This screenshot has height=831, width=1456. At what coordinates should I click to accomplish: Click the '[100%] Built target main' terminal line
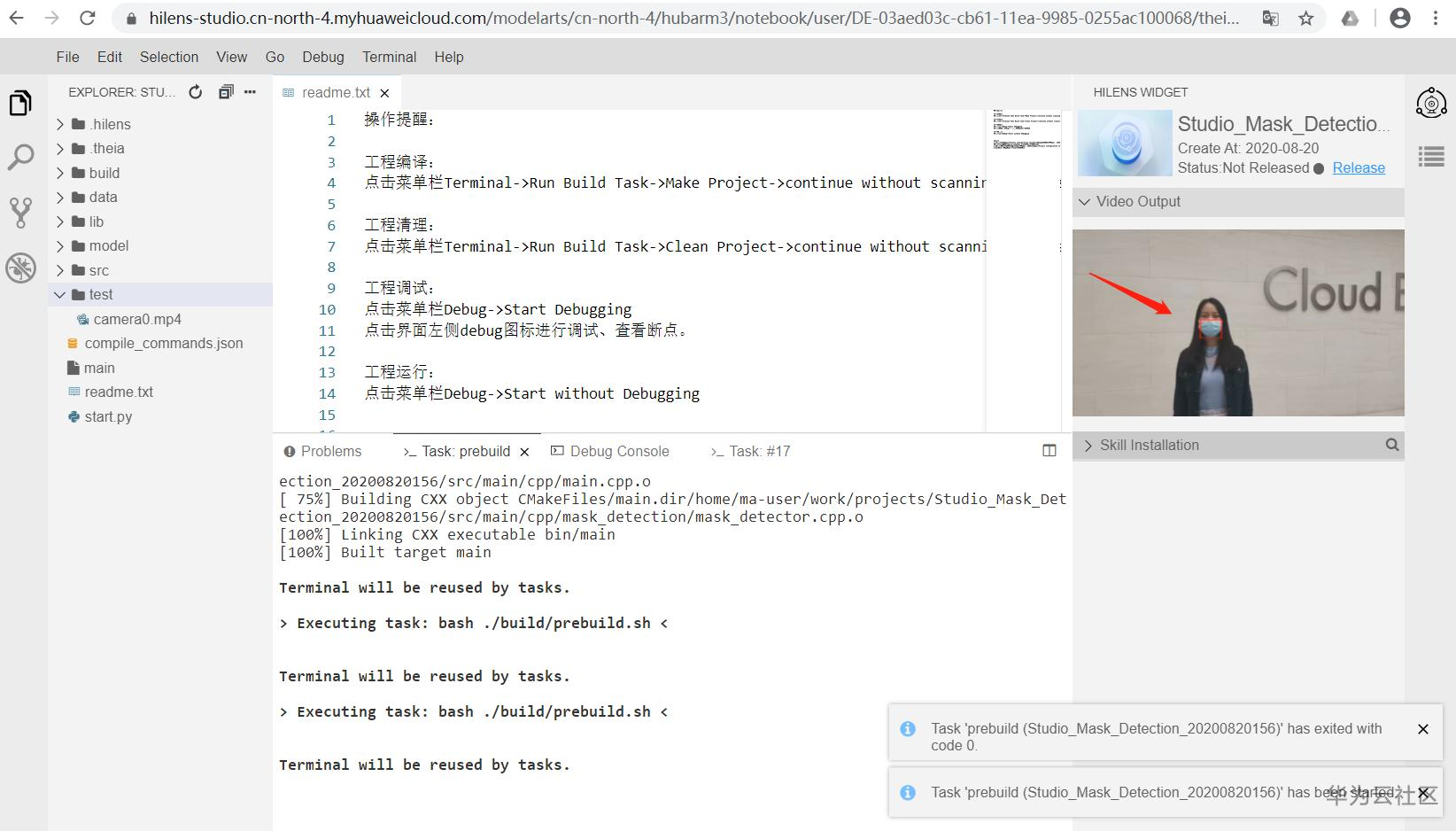[385, 552]
